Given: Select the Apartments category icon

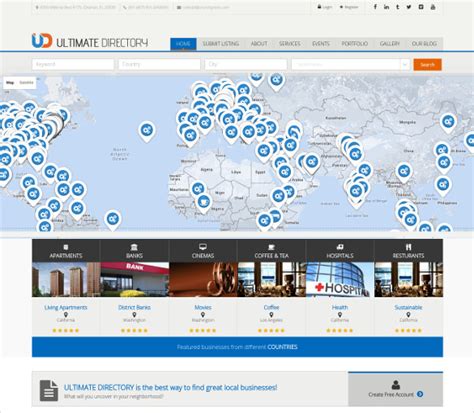Looking at the screenshot, I should pyautogui.click(x=66, y=247).
